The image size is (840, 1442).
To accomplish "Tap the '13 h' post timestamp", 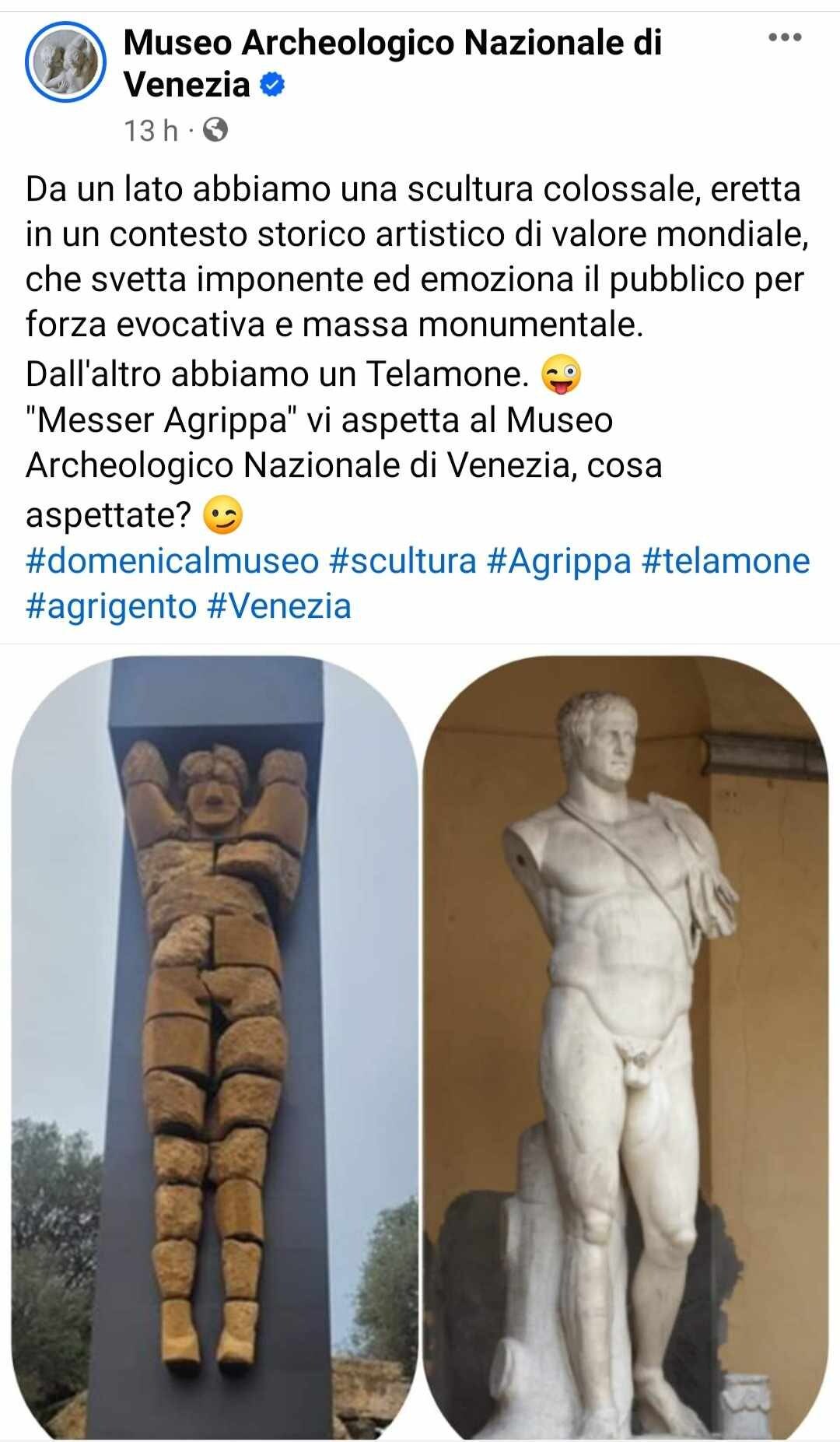I will (151, 130).
